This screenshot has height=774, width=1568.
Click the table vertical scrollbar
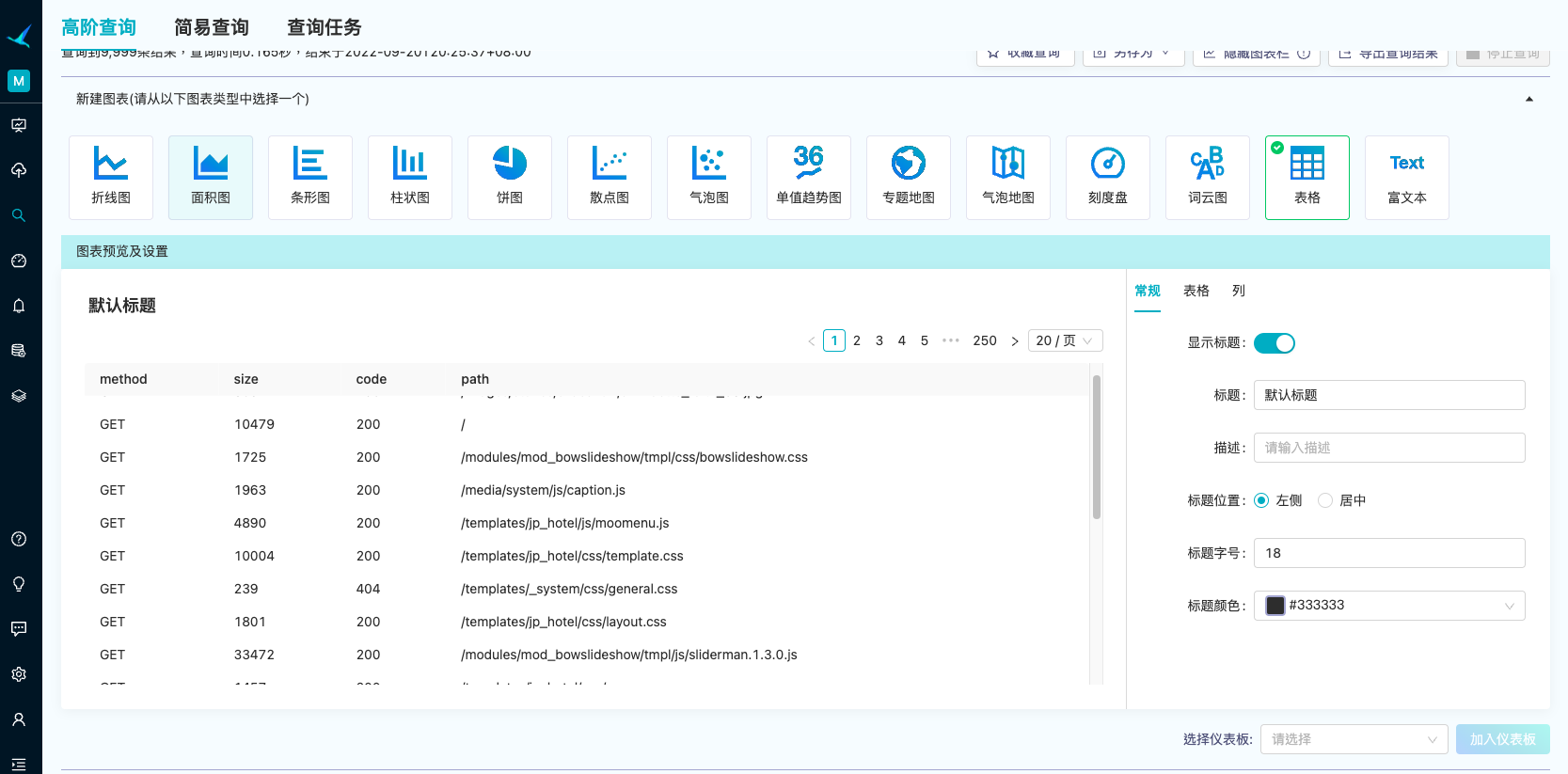(x=1097, y=447)
